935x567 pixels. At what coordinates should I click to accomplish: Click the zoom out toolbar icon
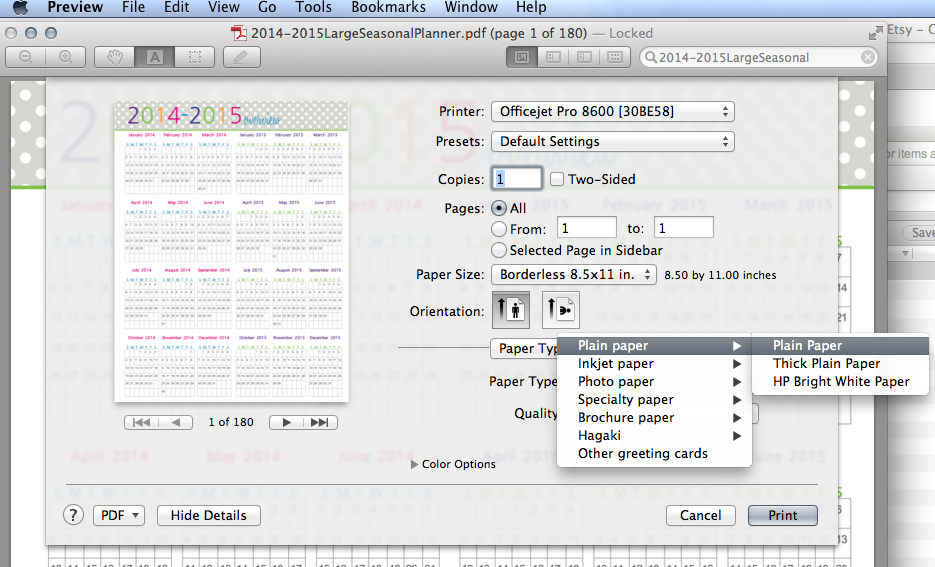pos(25,57)
